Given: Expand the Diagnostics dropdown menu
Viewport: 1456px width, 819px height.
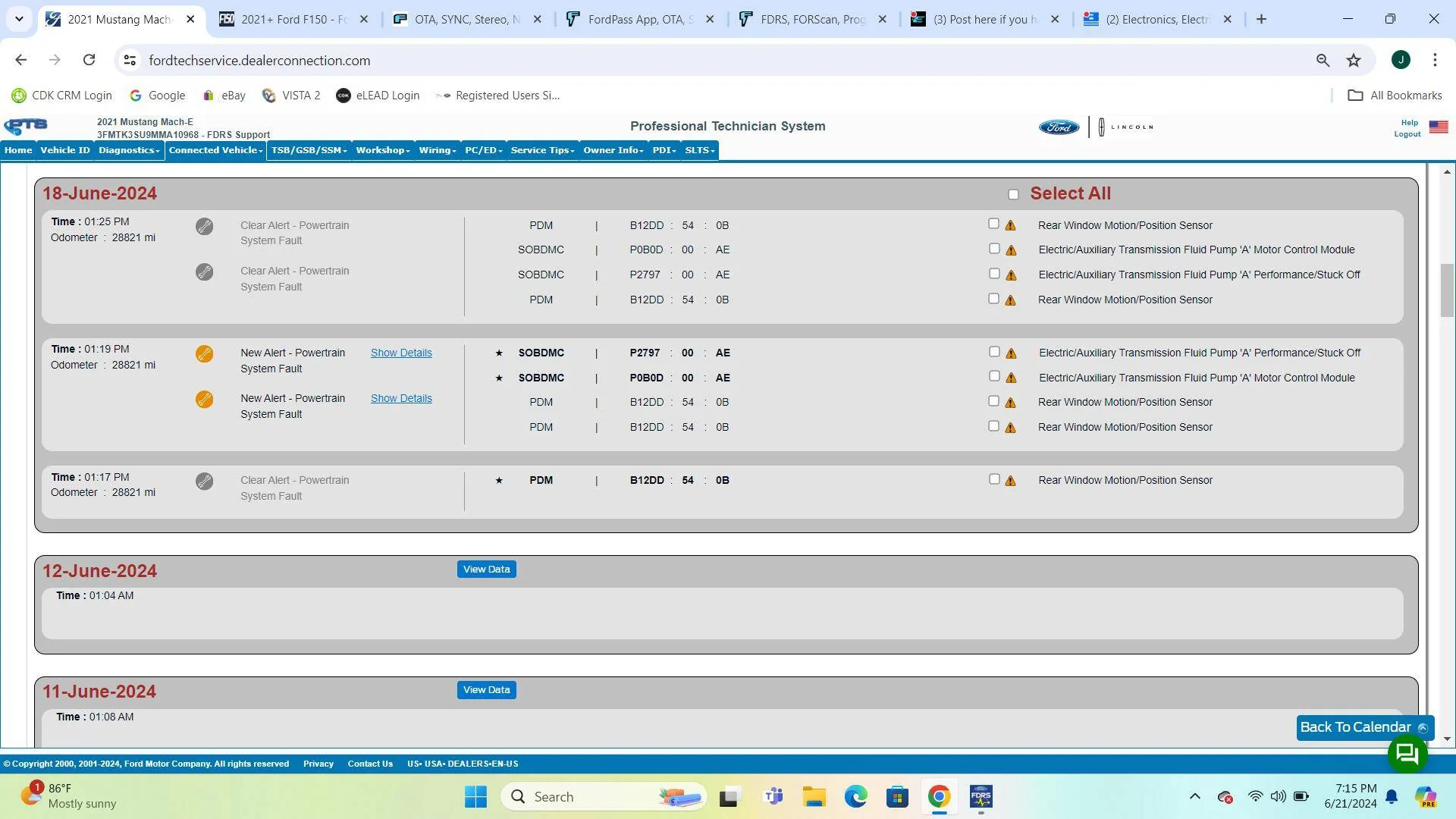Looking at the screenshot, I should pyautogui.click(x=129, y=150).
